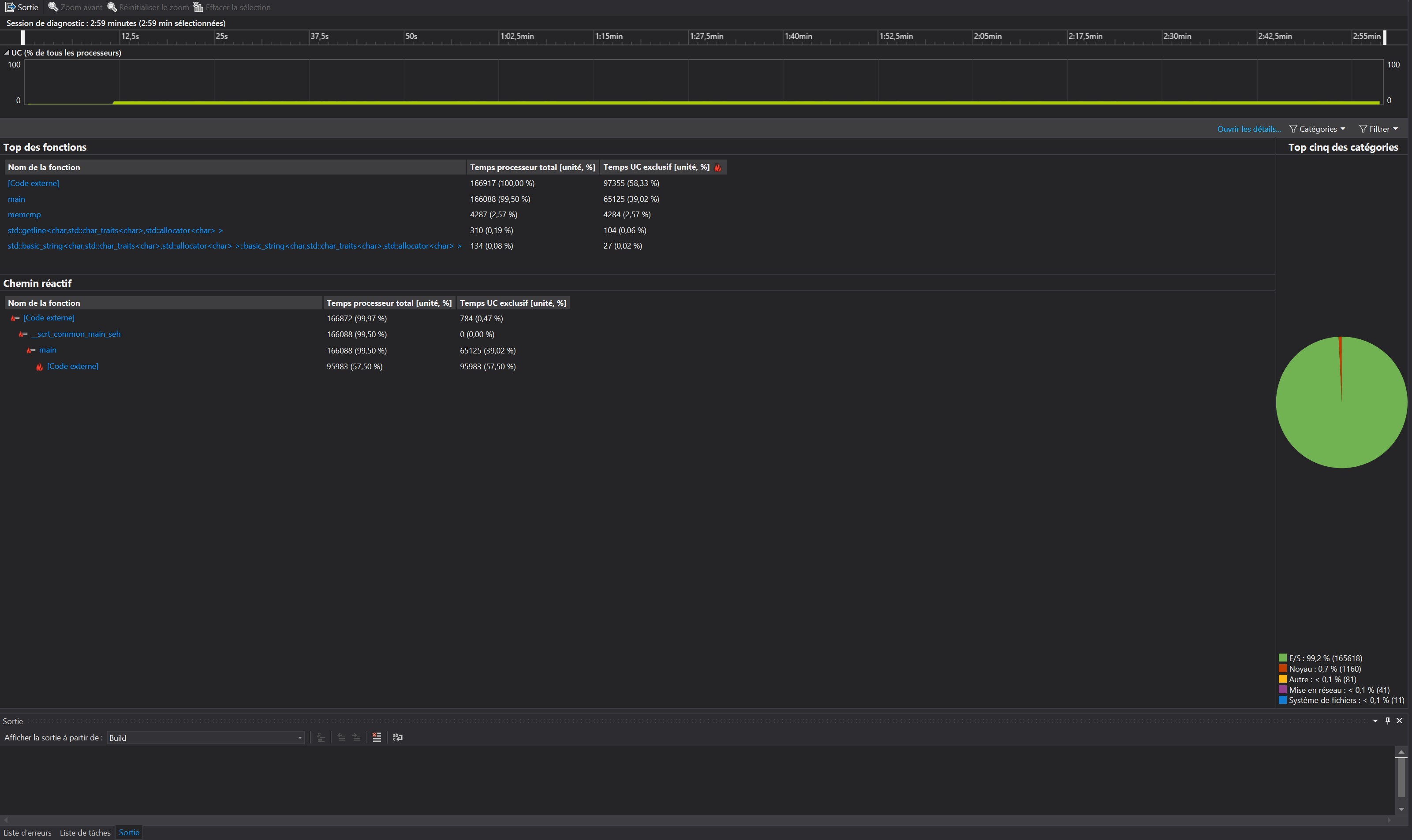Screen dimensions: 1412x840
Task: Click the output vertical scrollbar up arrow
Action: [1401, 752]
